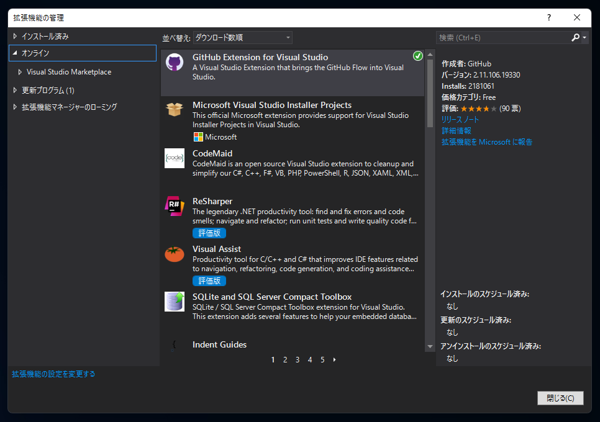
Task: Close the 拡張機能の管理 dialog
Action: pos(577,17)
